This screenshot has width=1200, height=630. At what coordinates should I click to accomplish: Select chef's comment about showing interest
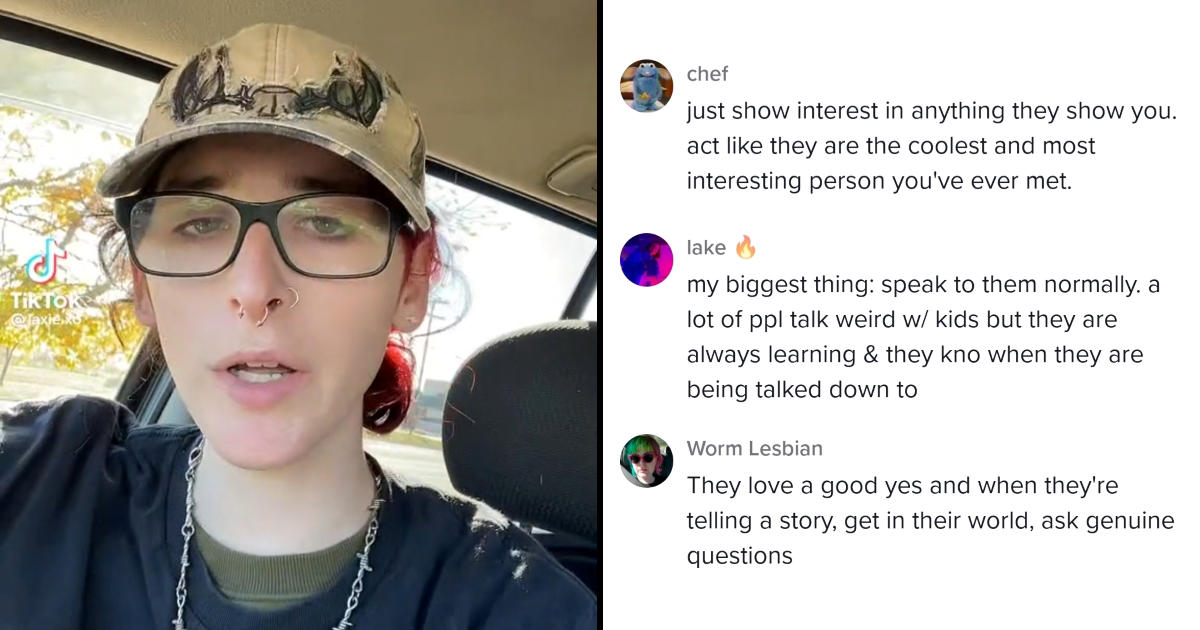point(932,146)
